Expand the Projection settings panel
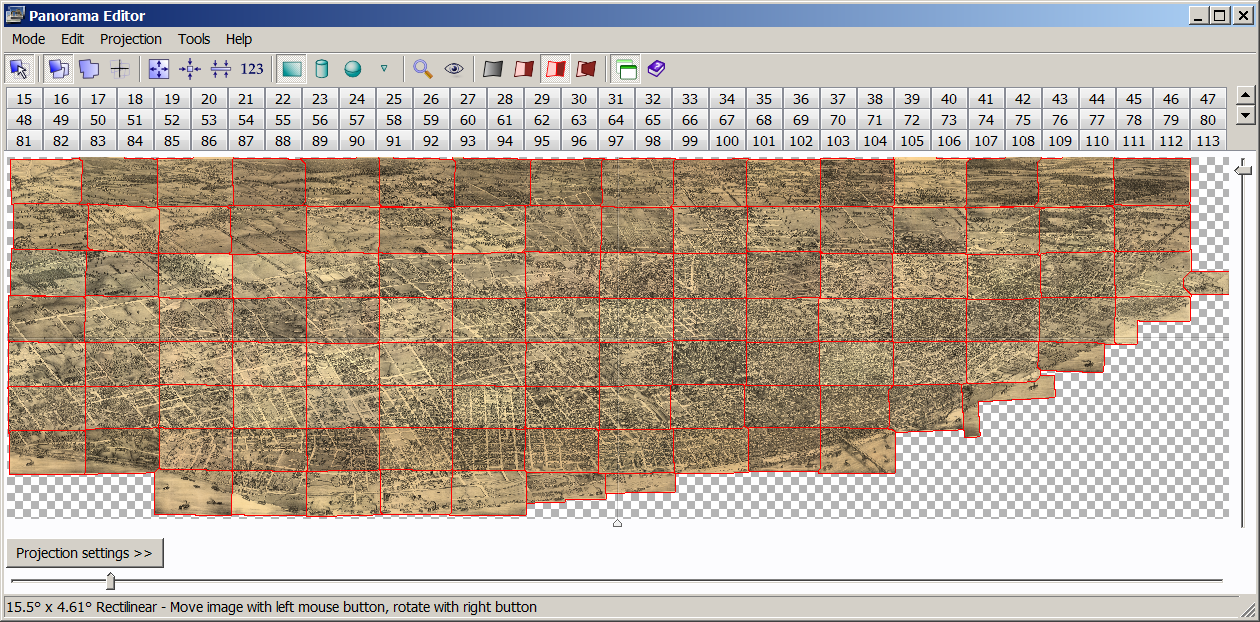The width and height of the screenshot is (1260, 622). tap(84, 553)
